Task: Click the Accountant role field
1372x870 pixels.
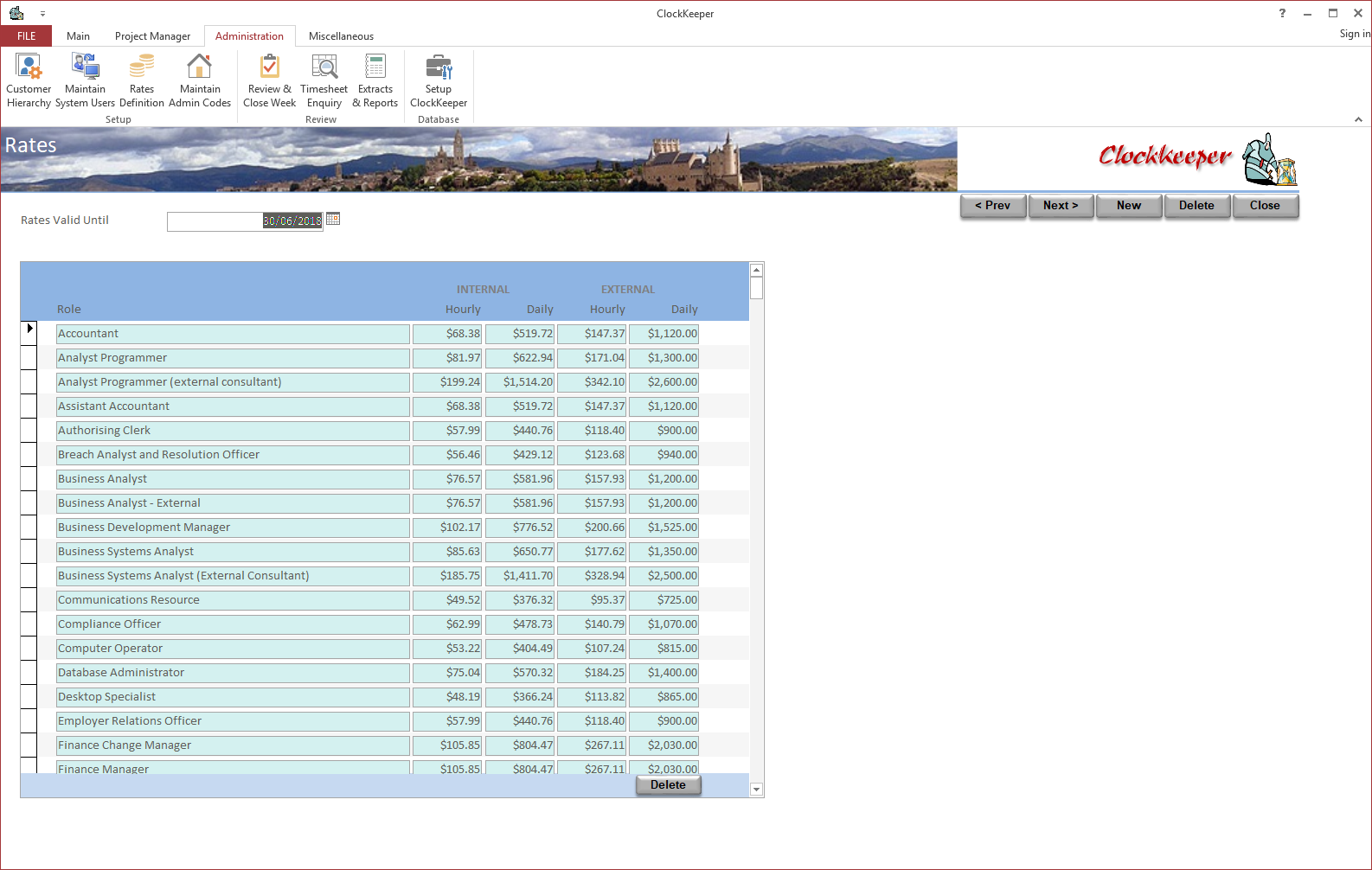Action: [x=233, y=334]
